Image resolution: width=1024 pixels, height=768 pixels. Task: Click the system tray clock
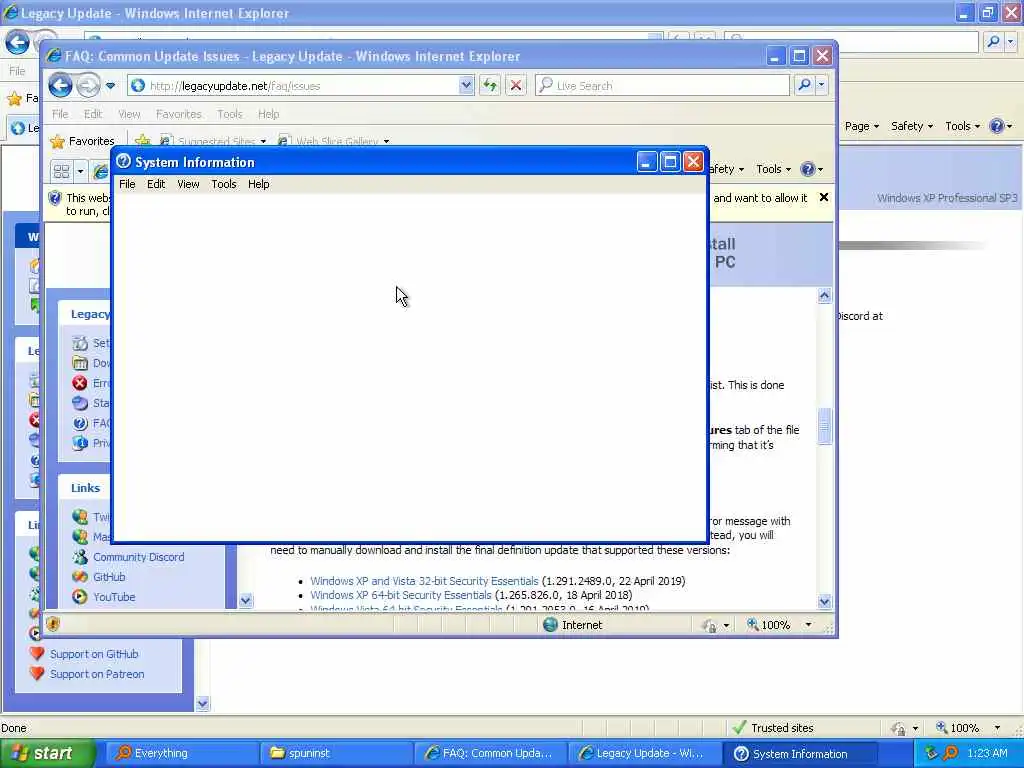coord(987,753)
